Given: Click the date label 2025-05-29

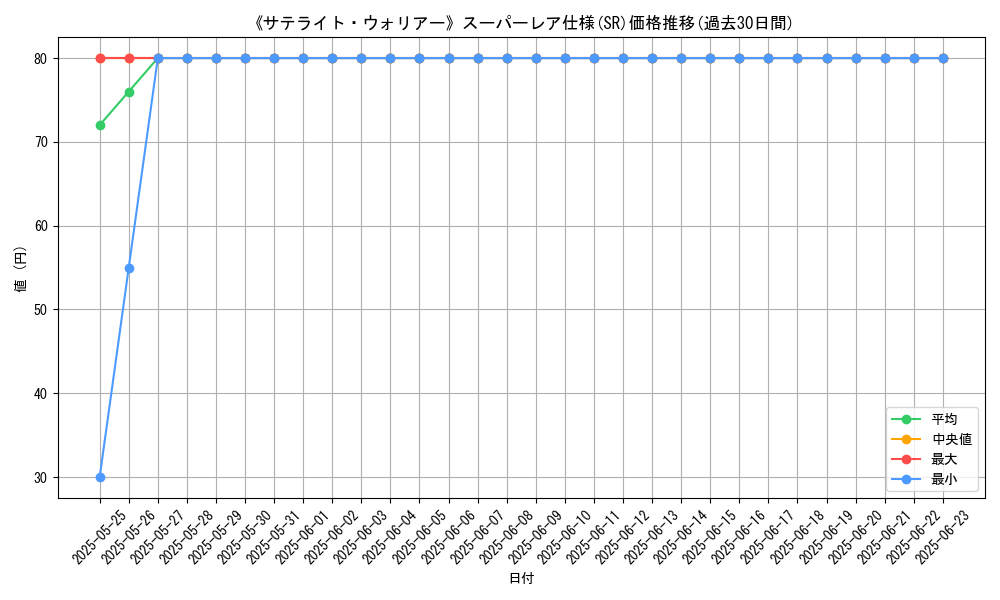Looking at the screenshot, I should pyautogui.click(x=215, y=538).
